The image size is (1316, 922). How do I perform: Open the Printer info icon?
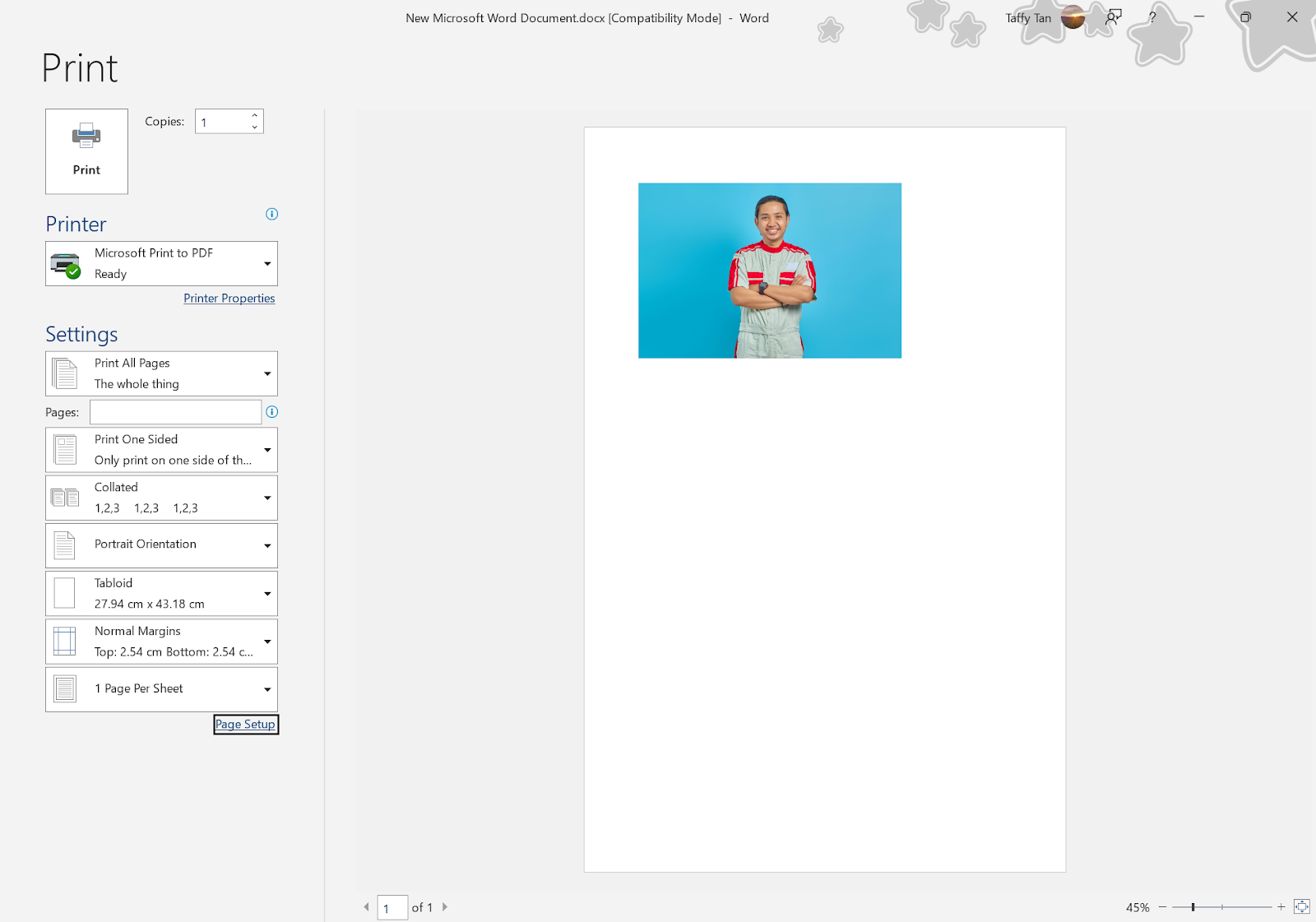pyautogui.click(x=272, y=214)
